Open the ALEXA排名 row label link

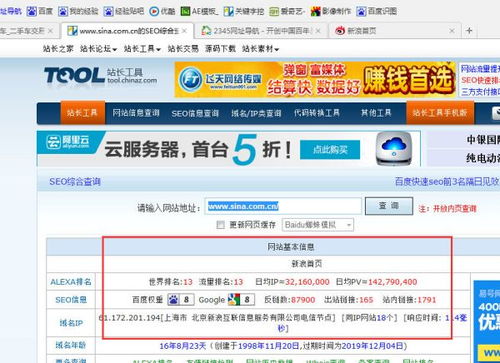[x=71, y=282]
